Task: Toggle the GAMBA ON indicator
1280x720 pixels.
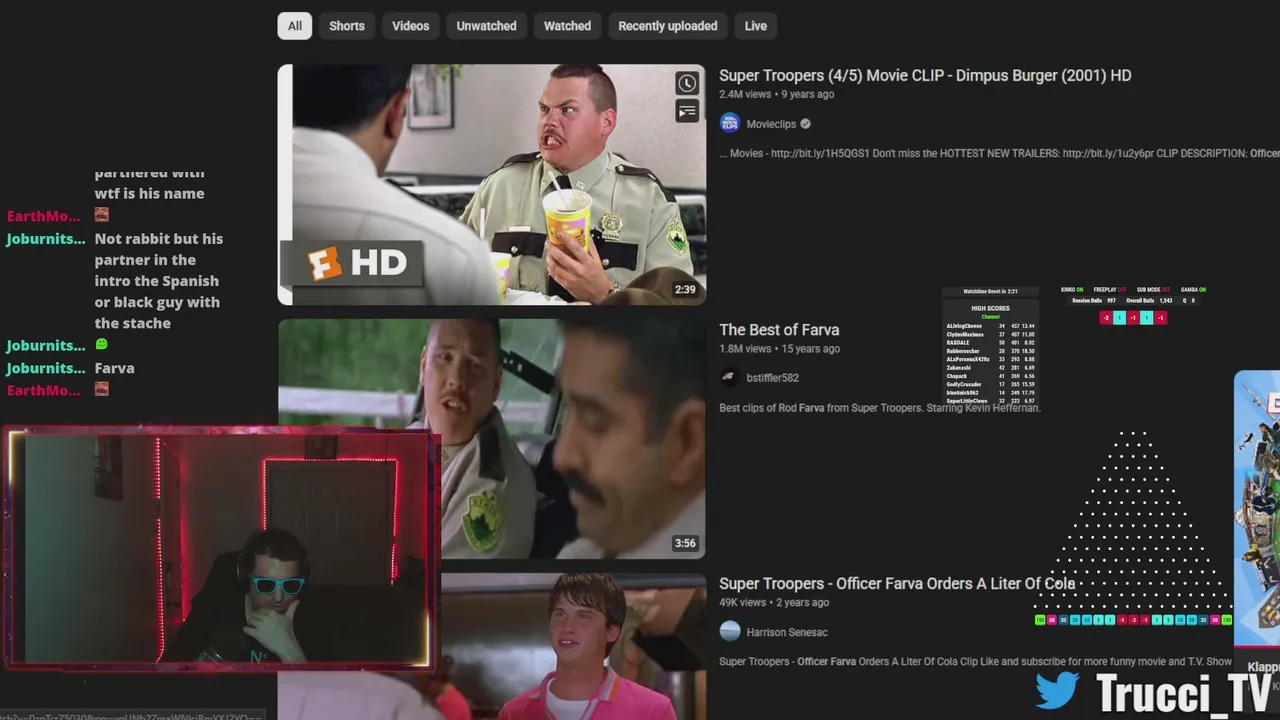Action: (1193, 290)
